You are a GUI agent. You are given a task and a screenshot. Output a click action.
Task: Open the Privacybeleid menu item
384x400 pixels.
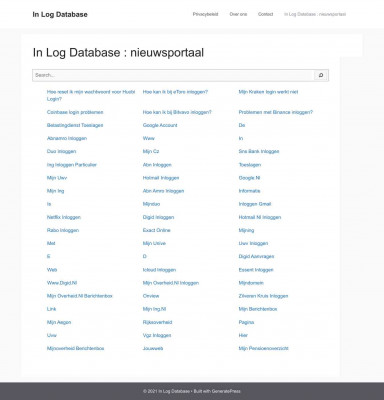point(205,14)
